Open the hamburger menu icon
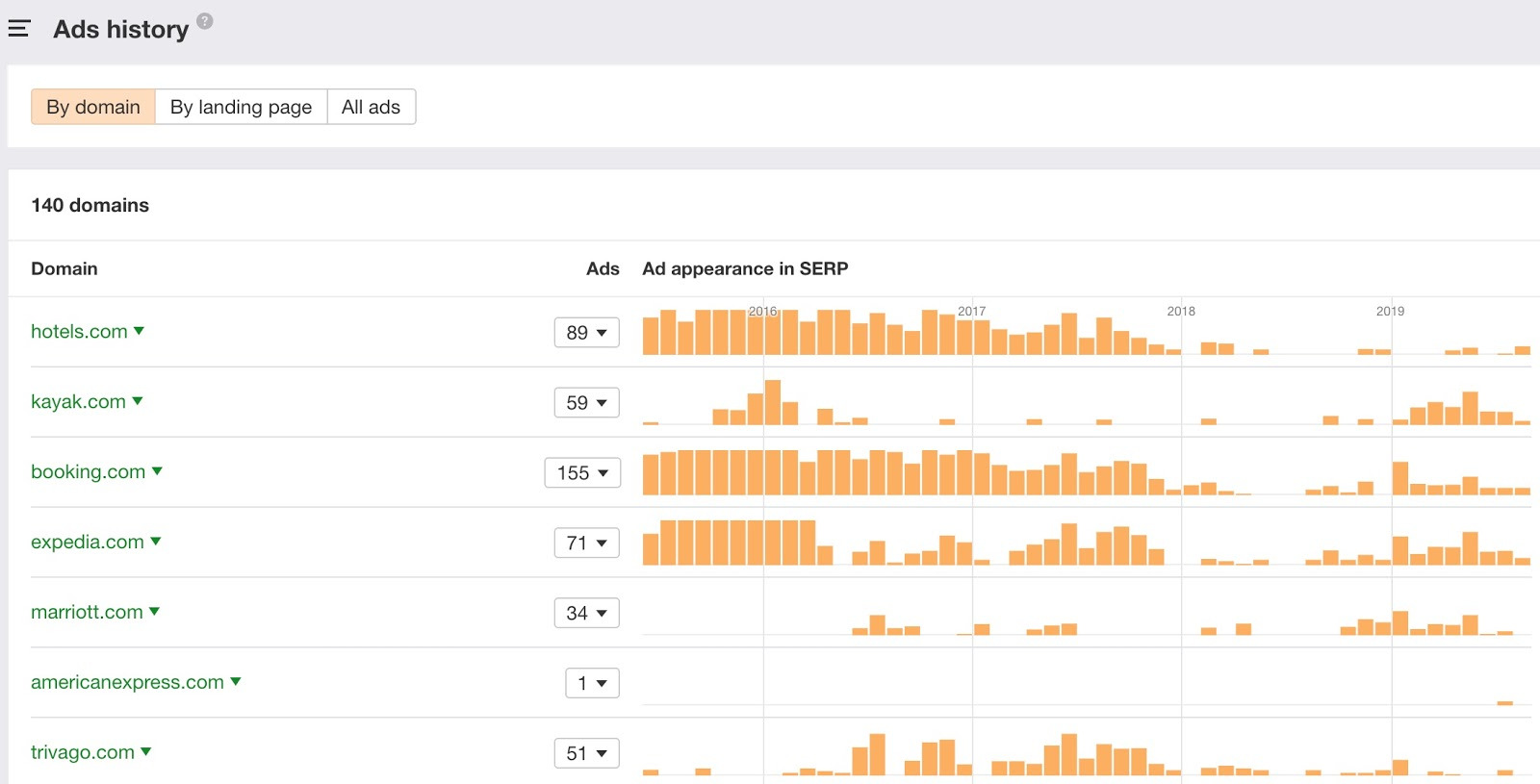 click(x=19, y=29)
